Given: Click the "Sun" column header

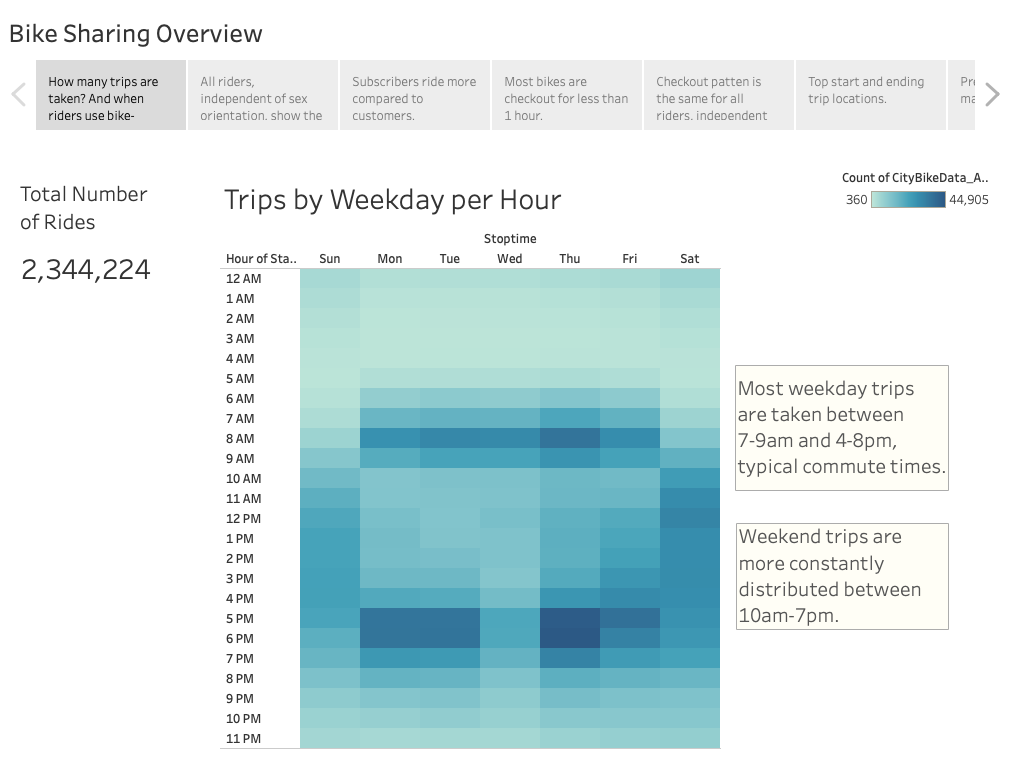Looking at the screenshot, I should (329, 258).
